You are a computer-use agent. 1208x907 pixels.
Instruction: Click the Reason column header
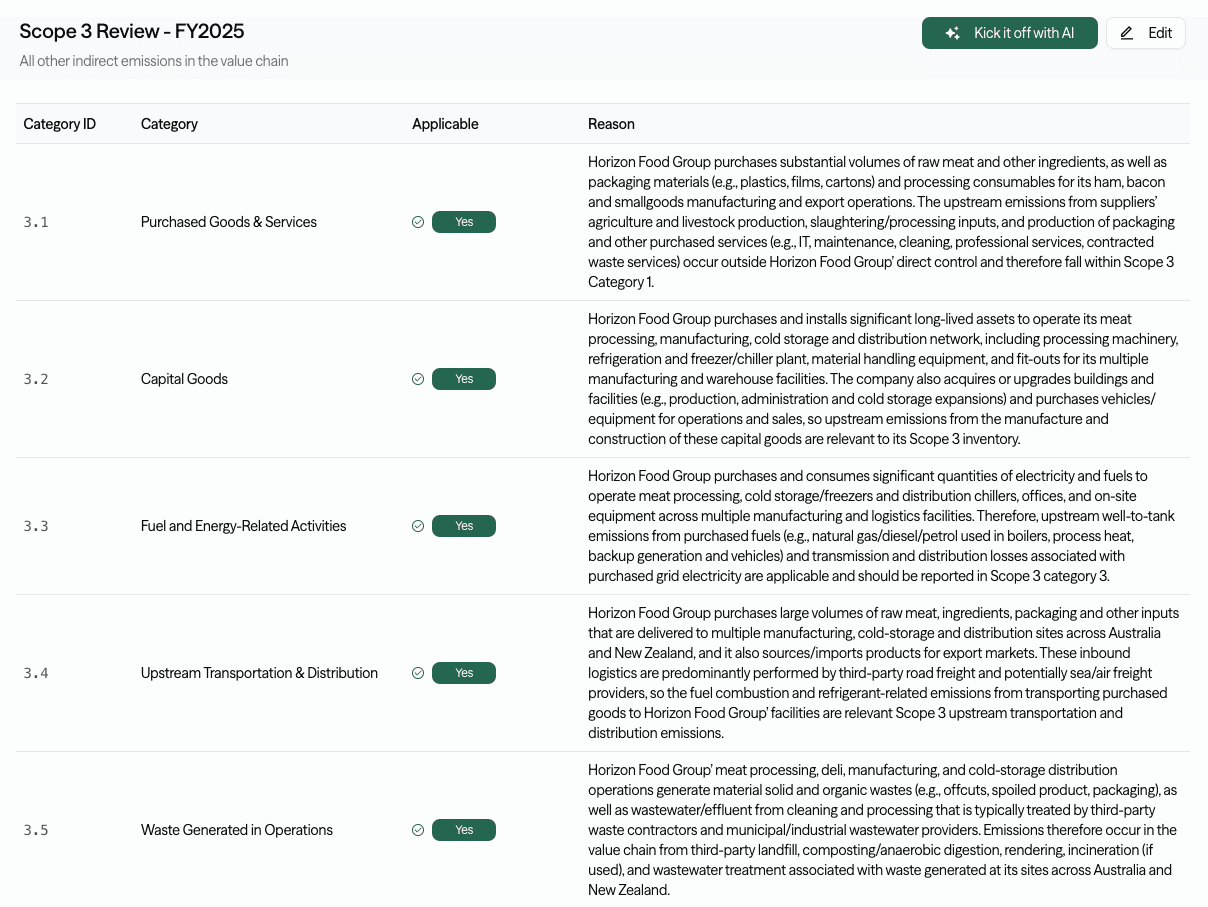pos(611,124)
